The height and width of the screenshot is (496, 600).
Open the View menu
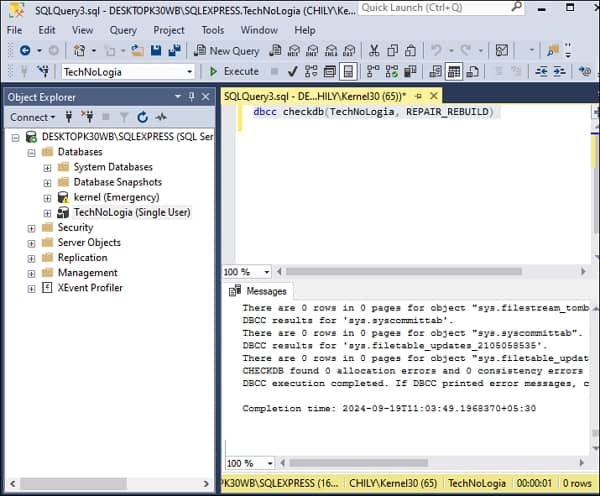(x=83, y=30)
